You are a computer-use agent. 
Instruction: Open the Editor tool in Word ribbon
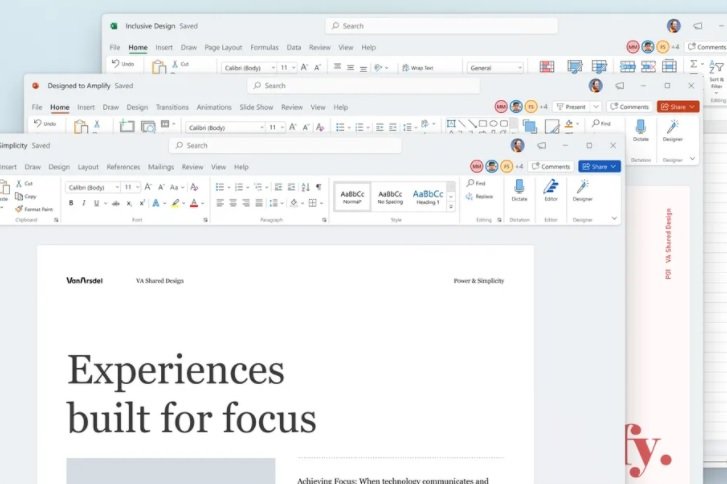click(x=551, y=190)
